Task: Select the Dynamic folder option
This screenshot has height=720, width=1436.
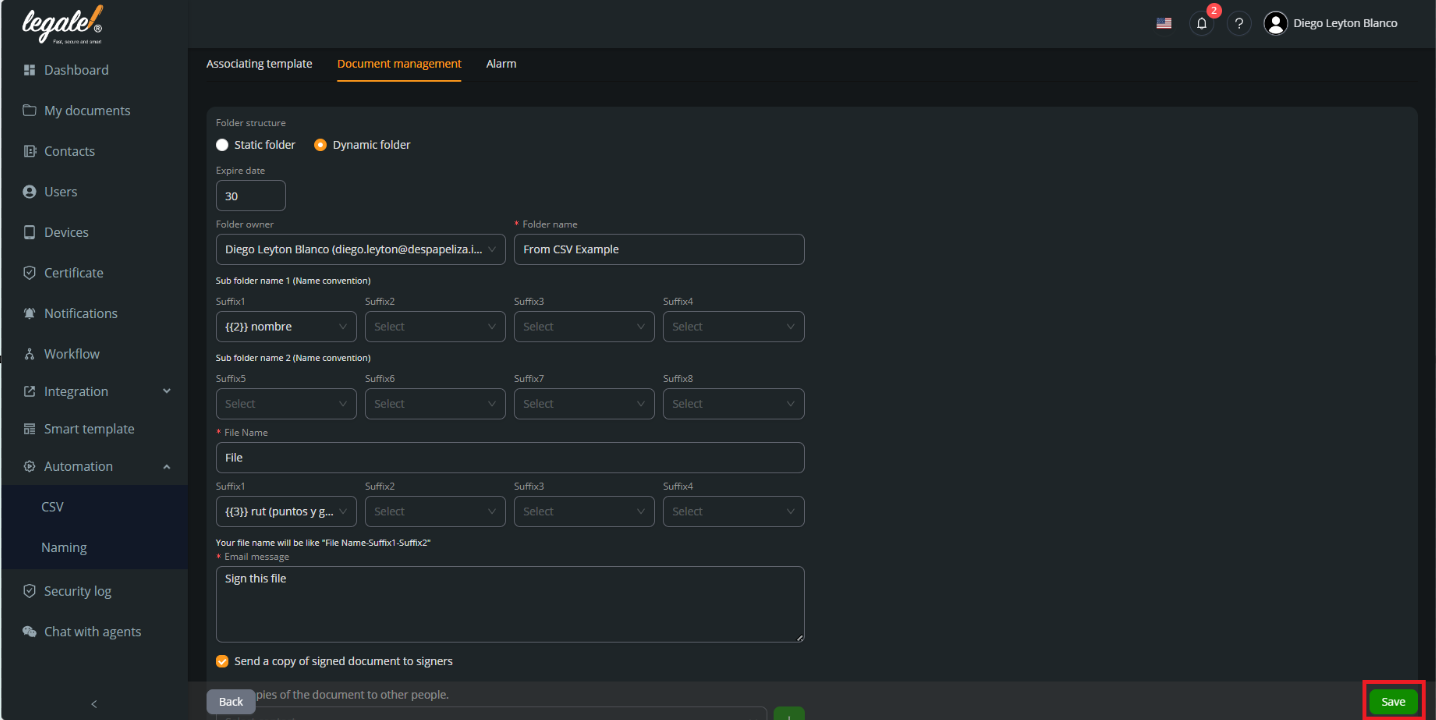Action: [x=320, y=144]
